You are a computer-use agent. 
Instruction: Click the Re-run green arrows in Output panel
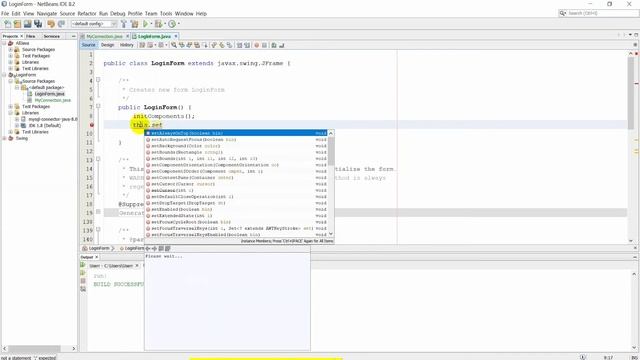83,265
